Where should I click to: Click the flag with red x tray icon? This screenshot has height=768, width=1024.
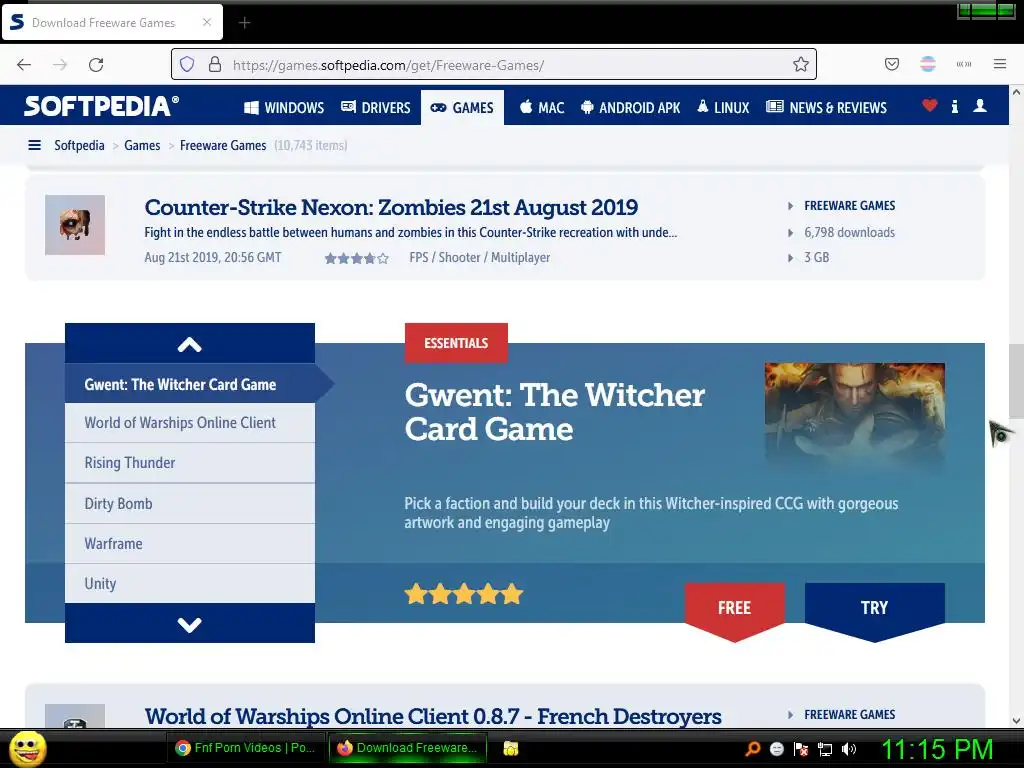[801, 749]
